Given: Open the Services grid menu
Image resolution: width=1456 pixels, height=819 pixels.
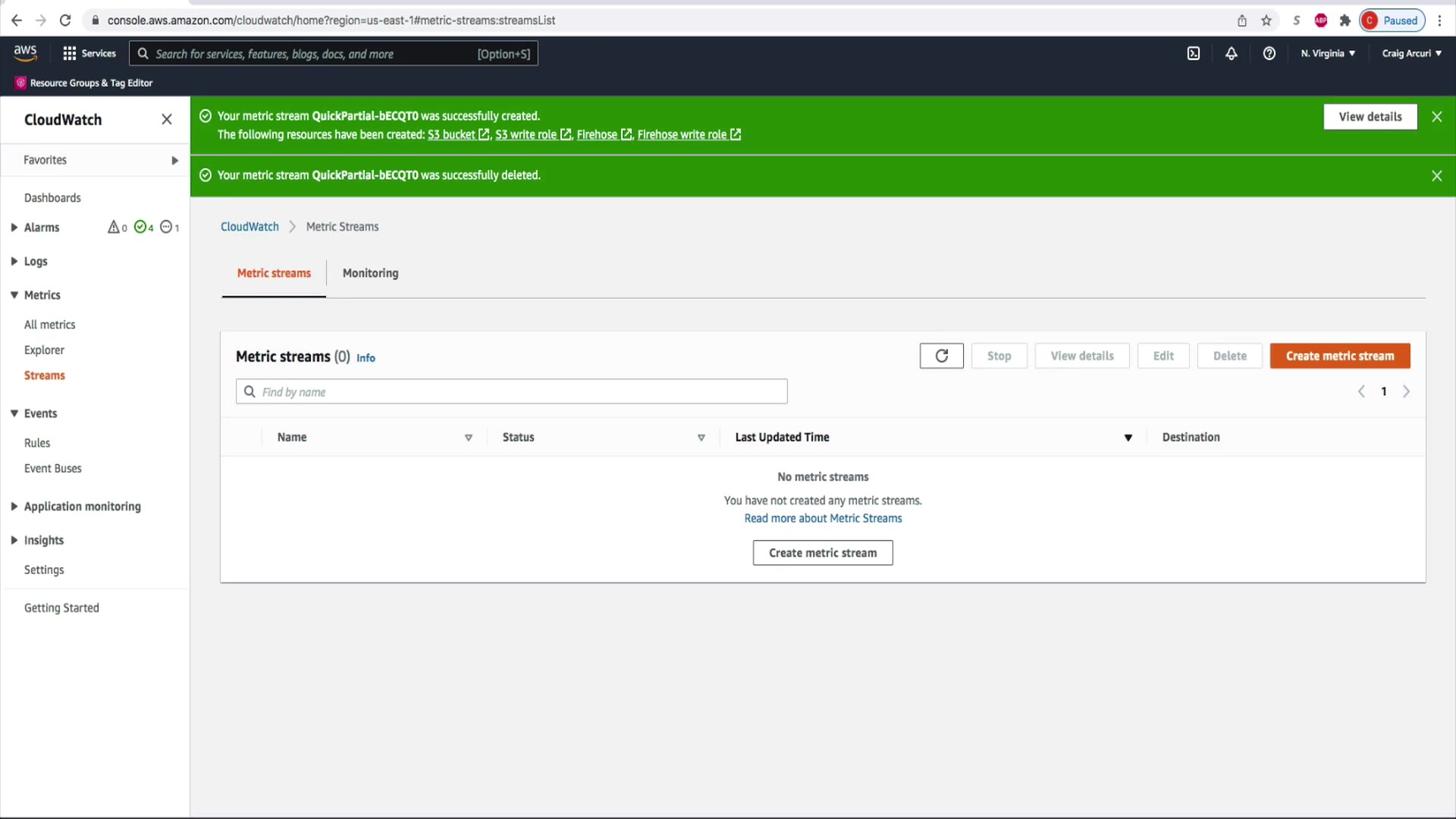Looking at the screenshot, I should pos(89,54).
